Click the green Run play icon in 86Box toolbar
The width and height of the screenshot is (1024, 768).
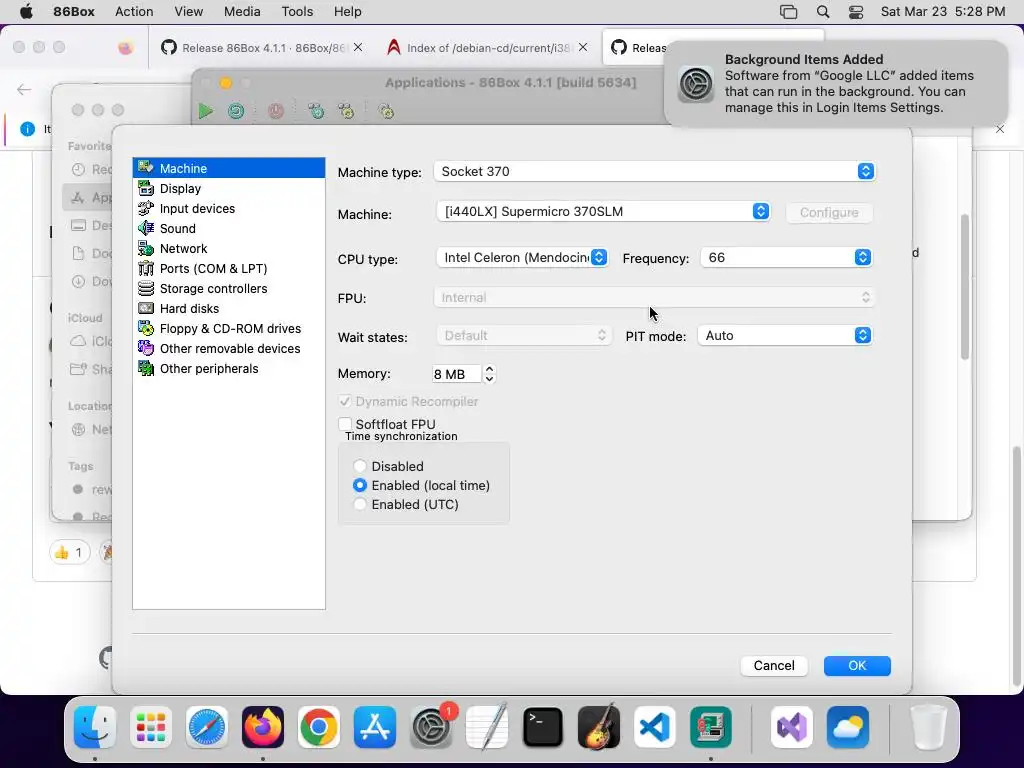tap(206, 111)
